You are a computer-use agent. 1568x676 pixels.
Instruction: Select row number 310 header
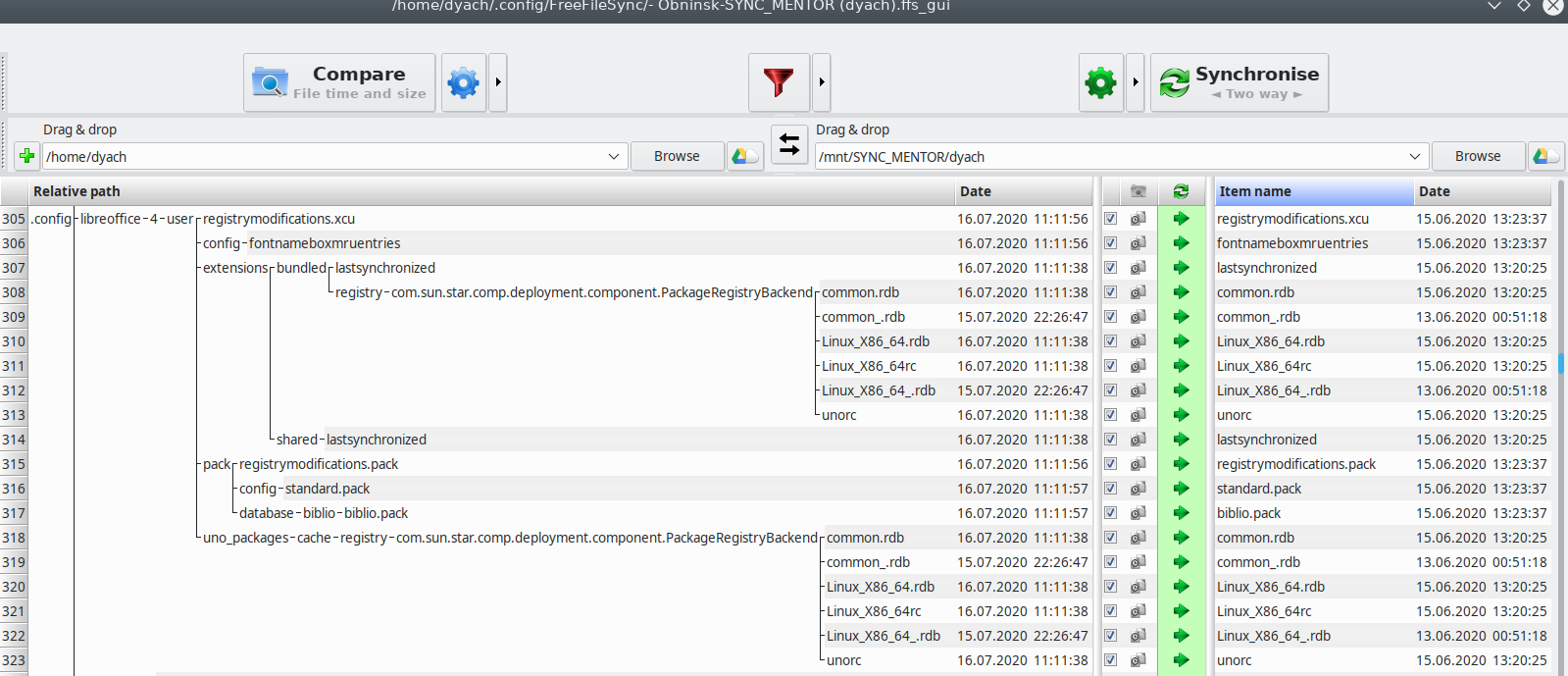pos(14,341)
